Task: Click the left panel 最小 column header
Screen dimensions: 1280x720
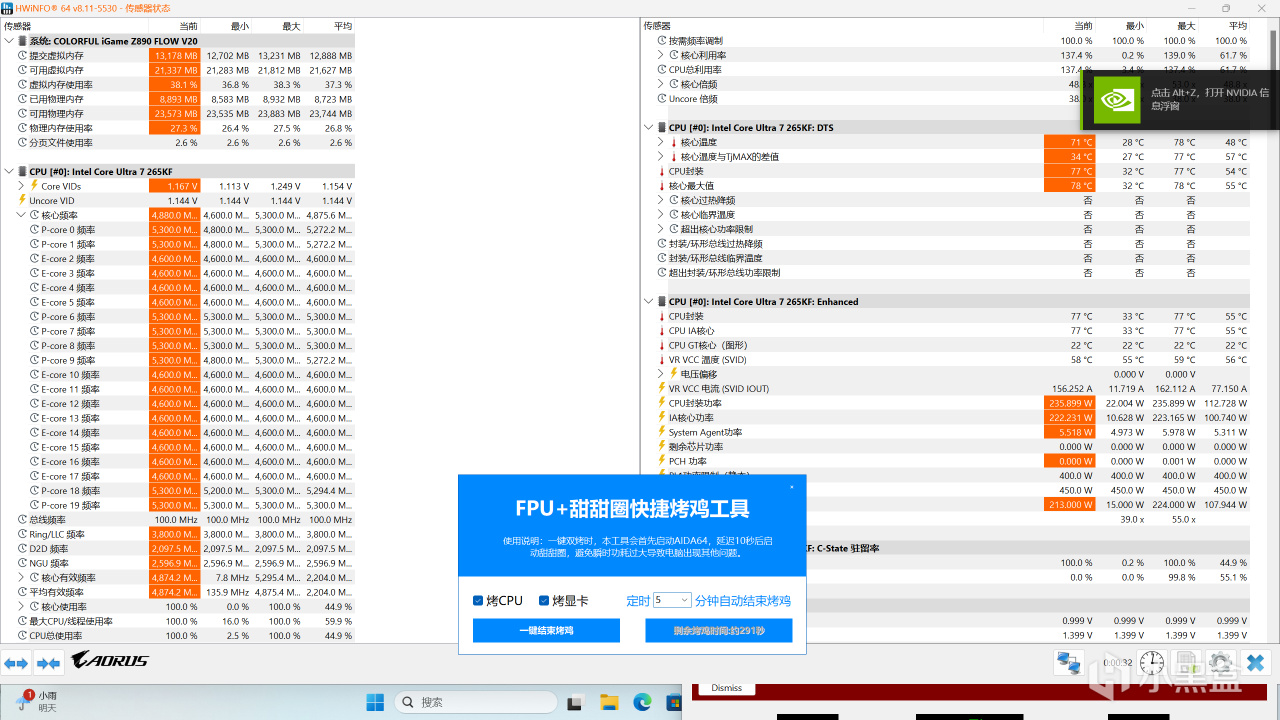Action: point(240,26)
